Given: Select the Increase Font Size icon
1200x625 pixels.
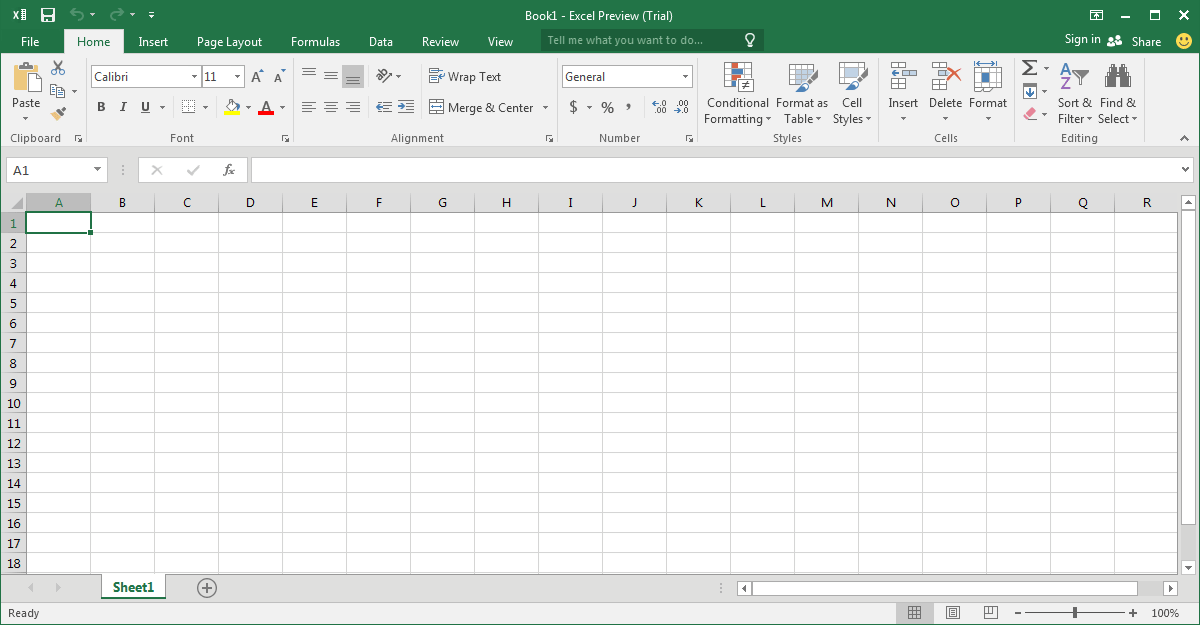Looking at the screenshot, I should point(257,77).
